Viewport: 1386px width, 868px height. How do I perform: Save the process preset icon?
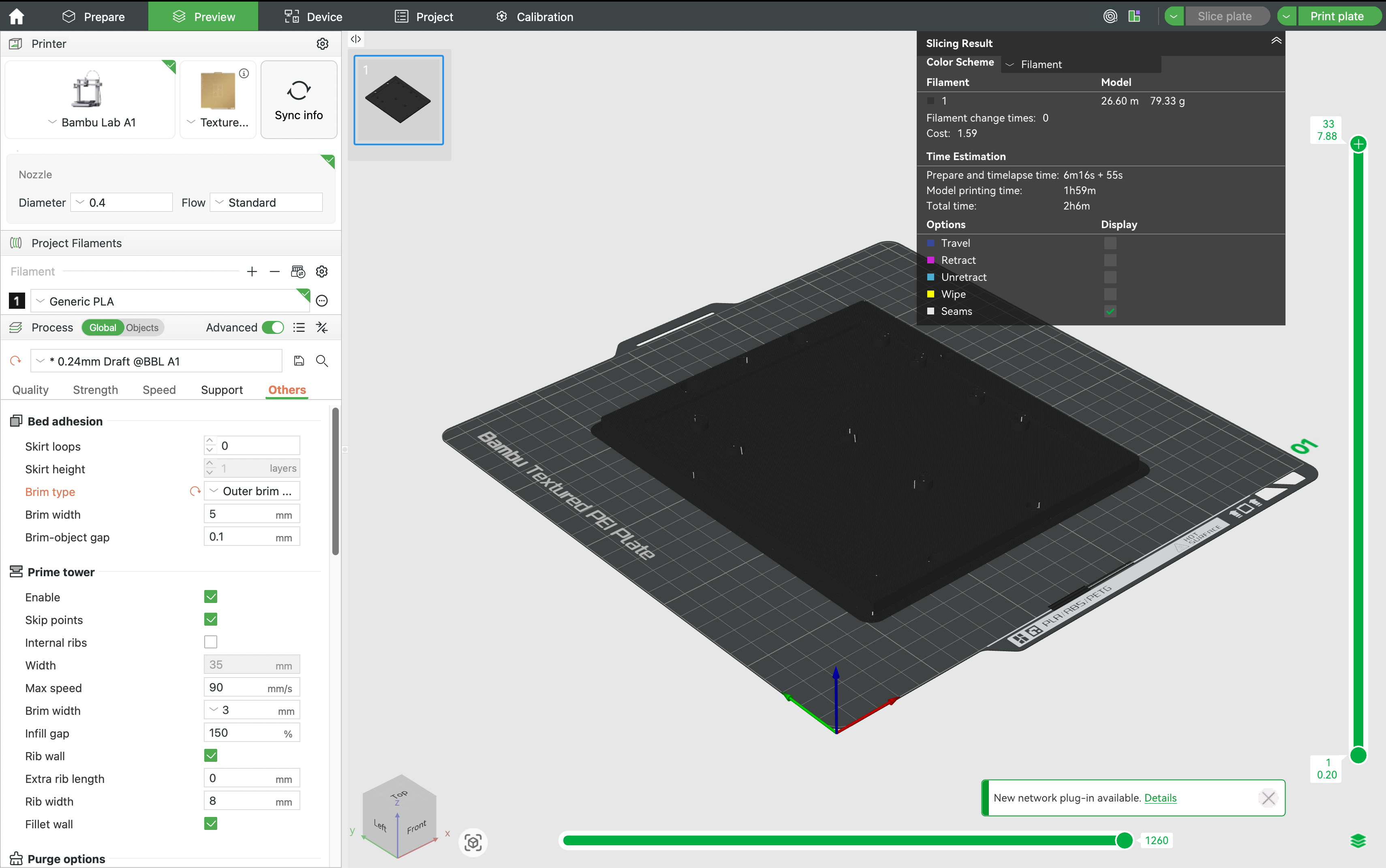[299, 361]
